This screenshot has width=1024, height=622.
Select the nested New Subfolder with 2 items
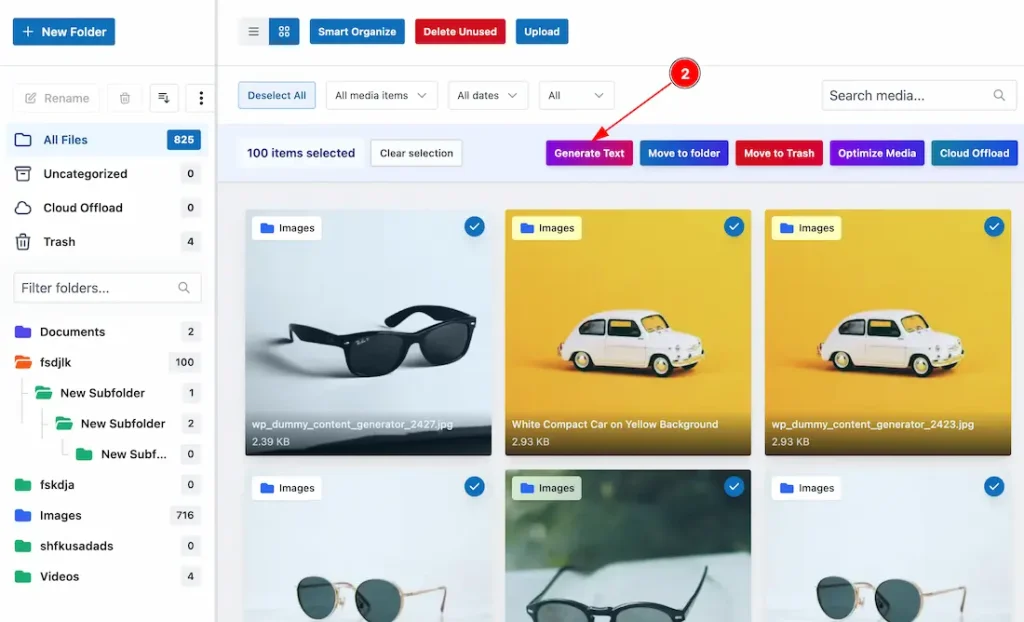click(x=128, y=423)
